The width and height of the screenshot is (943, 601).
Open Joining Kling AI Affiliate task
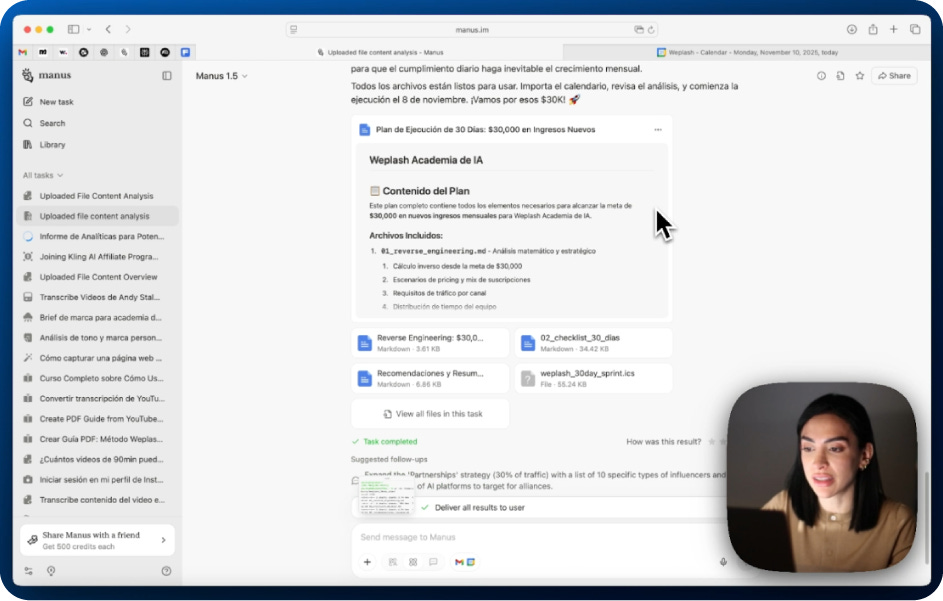(97, 257)
